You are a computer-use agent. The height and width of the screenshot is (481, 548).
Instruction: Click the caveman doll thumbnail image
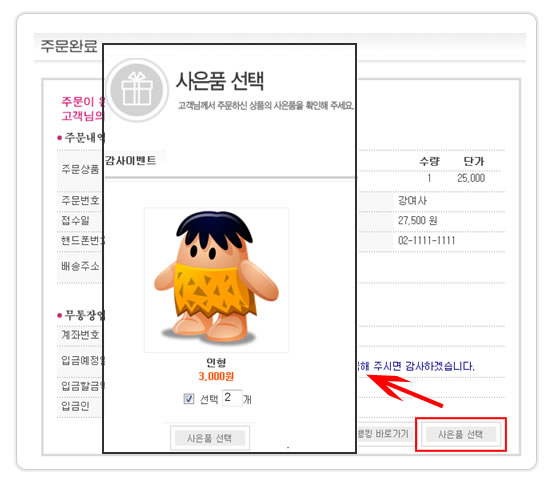click(216, 279)
